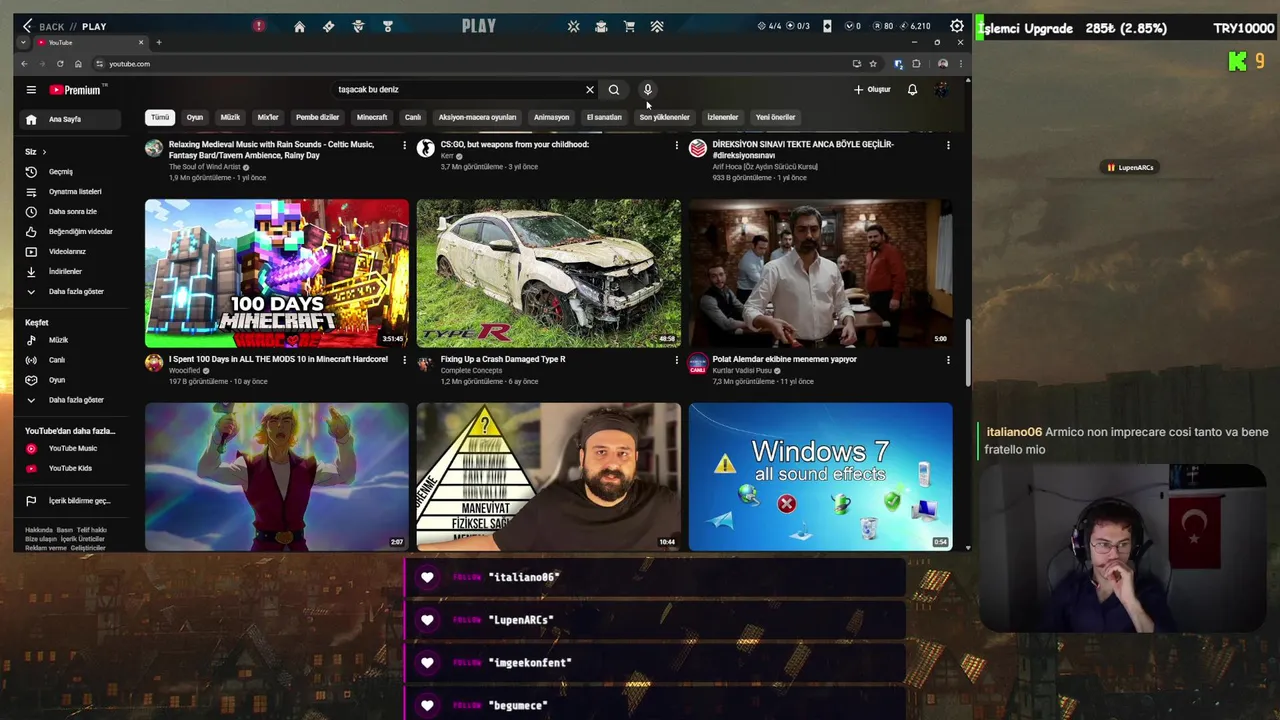Open the account avatar menu
1280x720 pixels.
coord(941,90)
